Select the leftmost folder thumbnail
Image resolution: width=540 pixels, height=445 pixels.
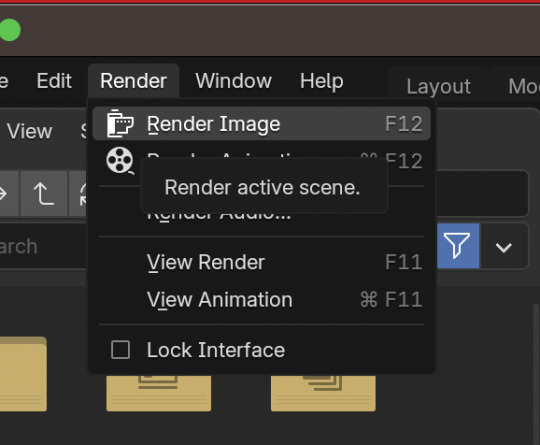click(x=23, y=374)
